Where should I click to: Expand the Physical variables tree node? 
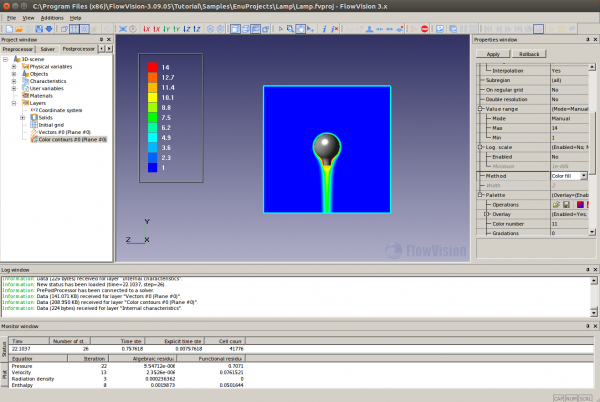pos(14,67)
